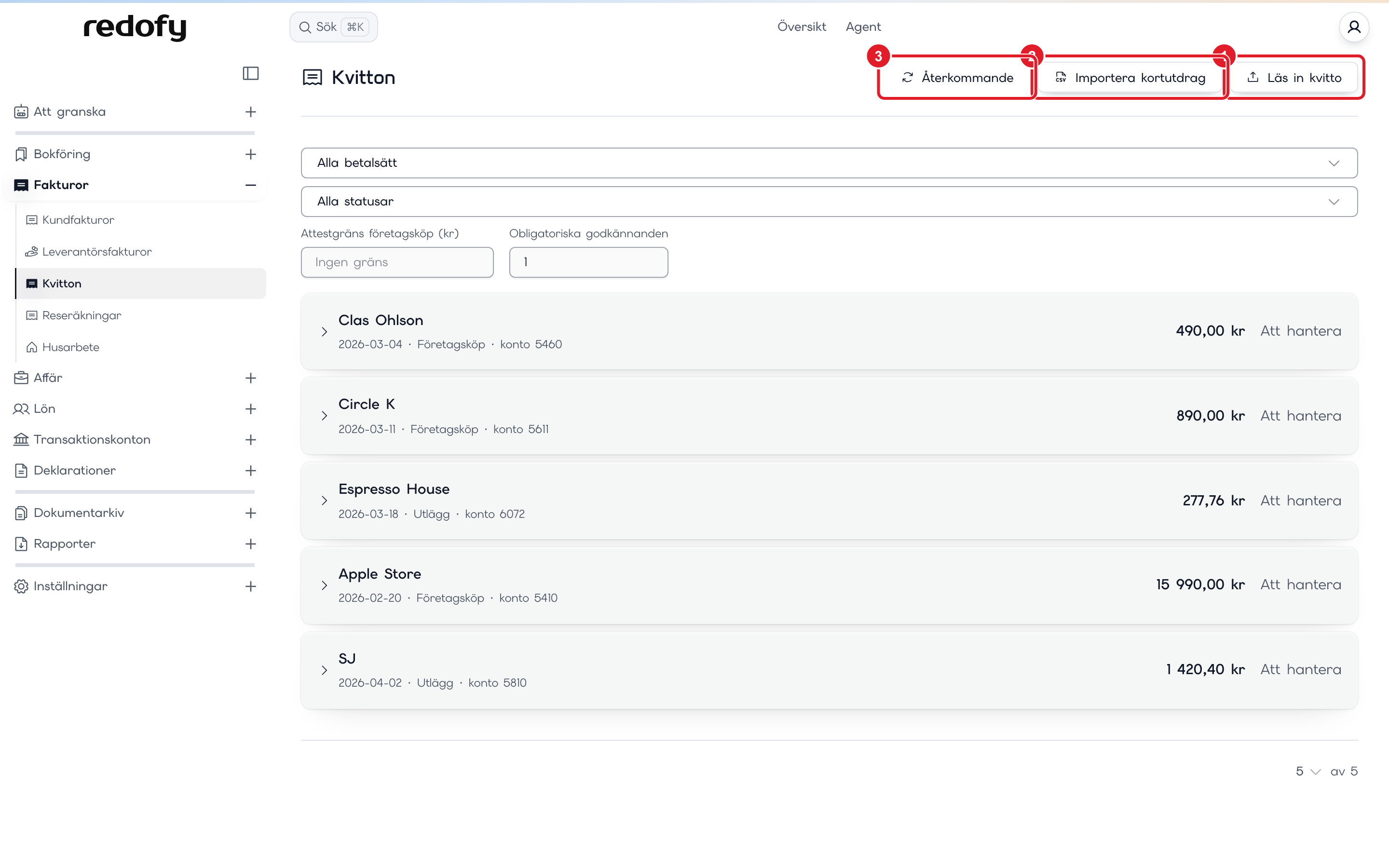Open the user profile icon
Screen dimensions: 1389x868
point(1353,27)
